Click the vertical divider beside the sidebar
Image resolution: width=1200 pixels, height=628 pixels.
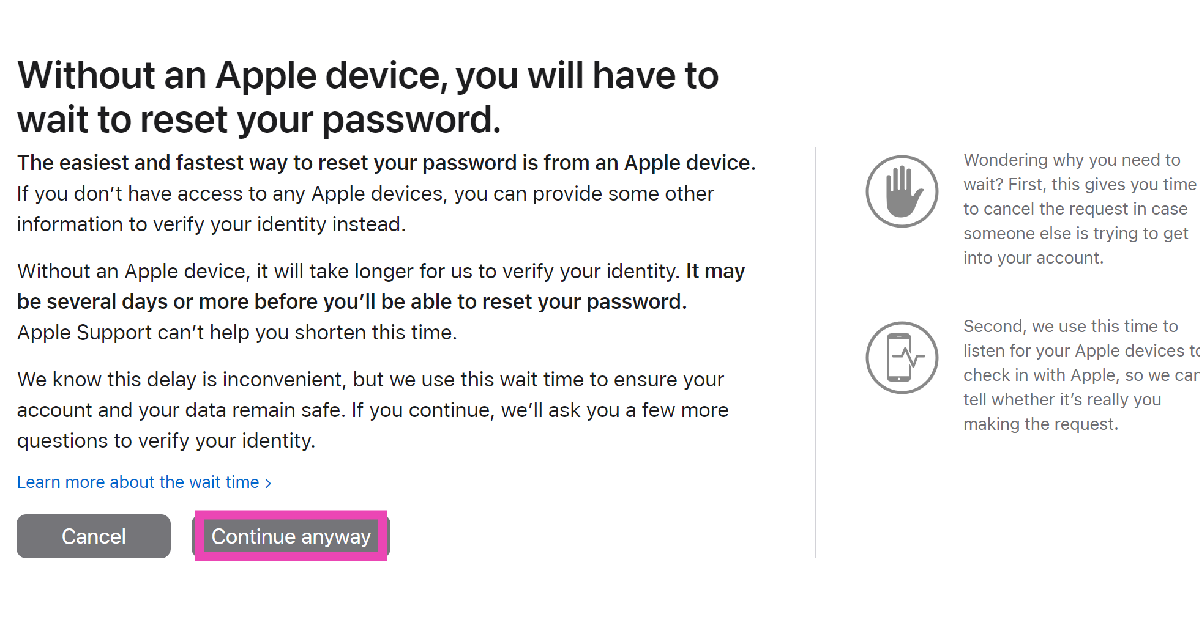tap(815, 352)
